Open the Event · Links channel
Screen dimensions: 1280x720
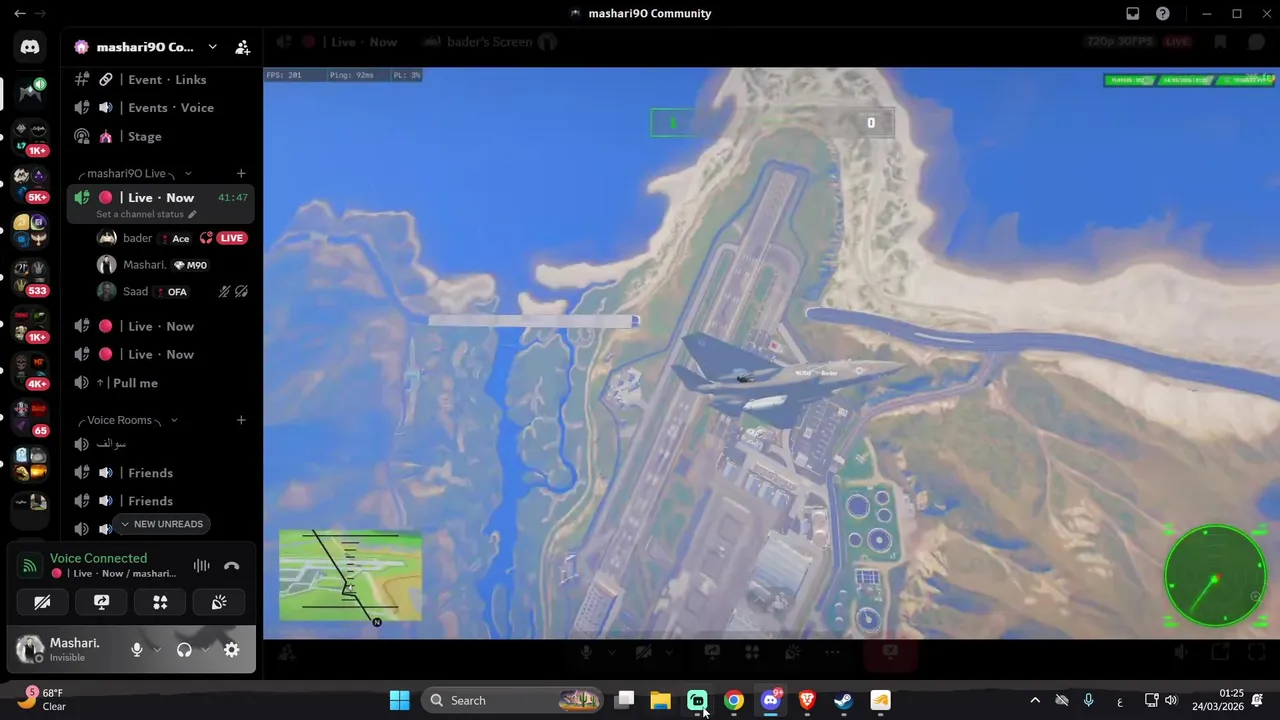pyautogui.click(x=160, y=79)
